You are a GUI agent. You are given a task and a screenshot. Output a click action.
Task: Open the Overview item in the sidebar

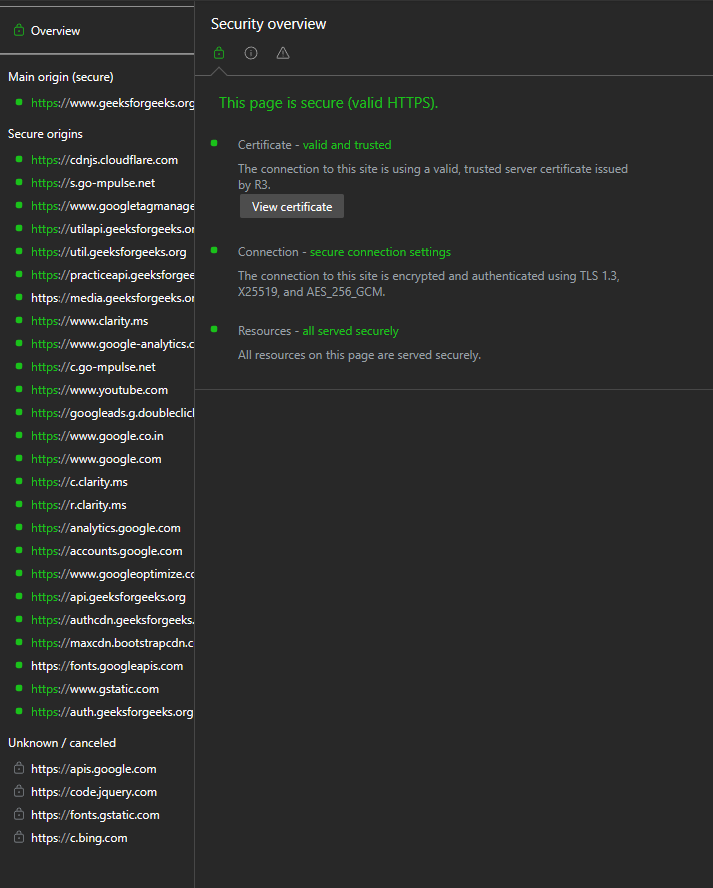[x=55, y=31]
